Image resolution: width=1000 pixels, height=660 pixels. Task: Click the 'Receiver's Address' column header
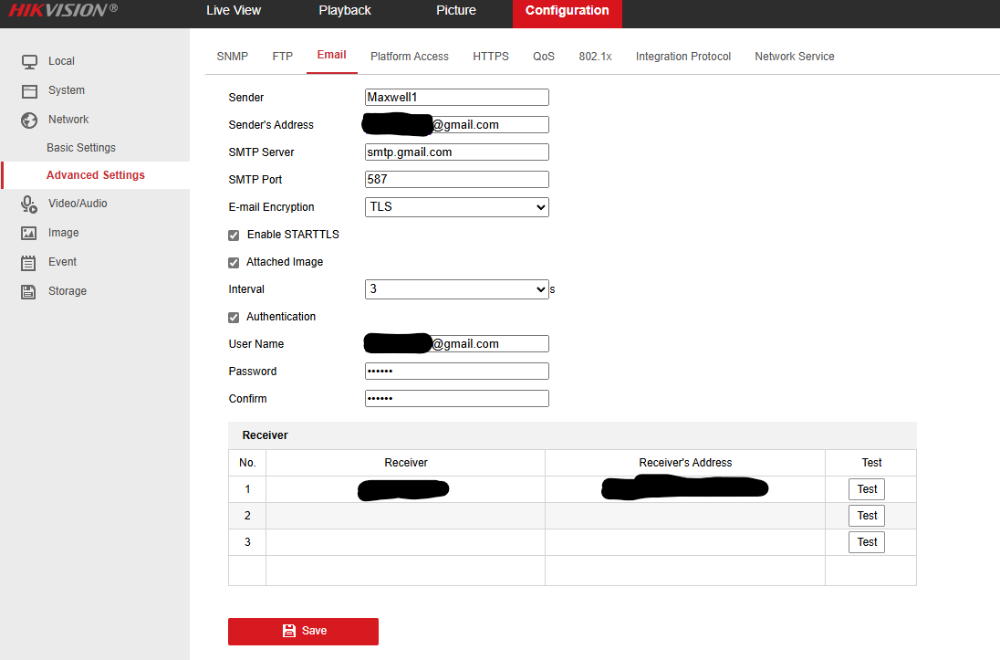coord(686,463)
